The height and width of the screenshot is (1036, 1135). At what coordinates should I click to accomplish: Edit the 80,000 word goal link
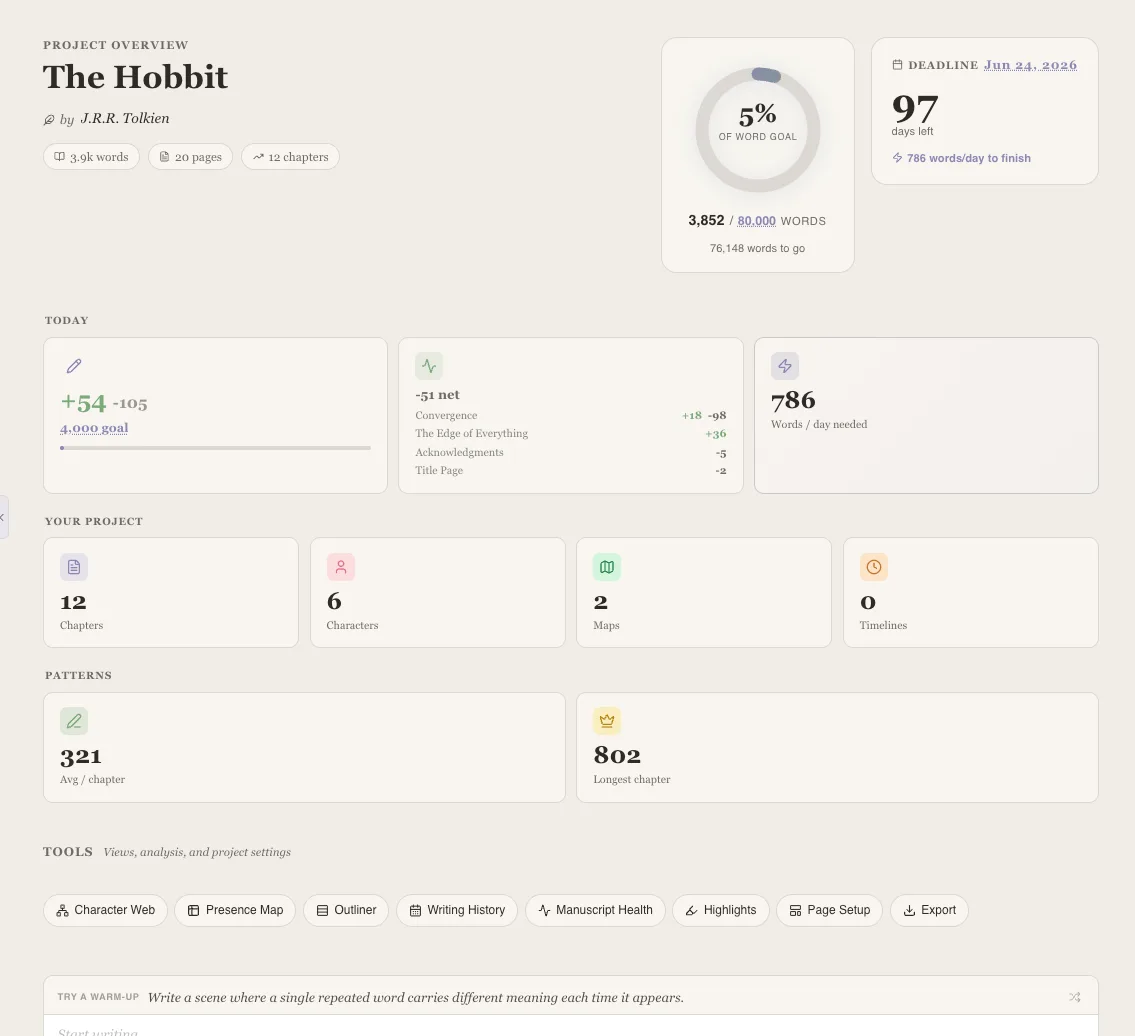(756, 221)
